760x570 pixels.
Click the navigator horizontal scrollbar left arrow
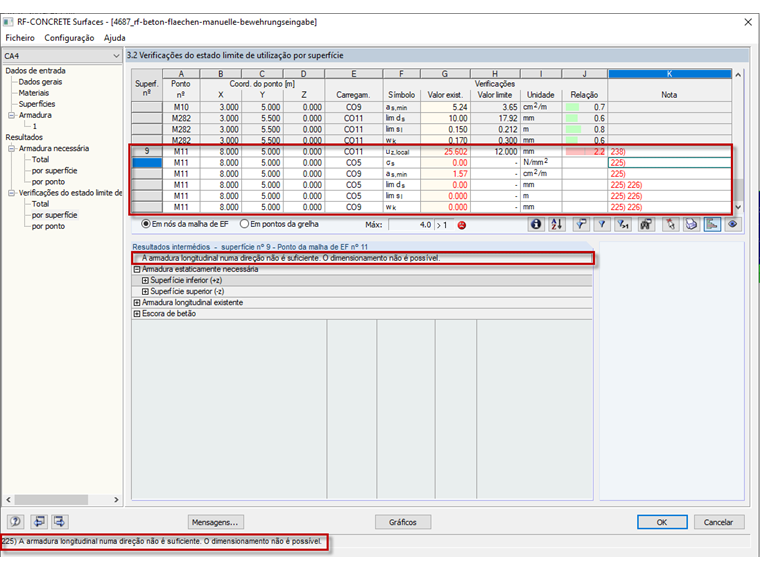(8, 499)
